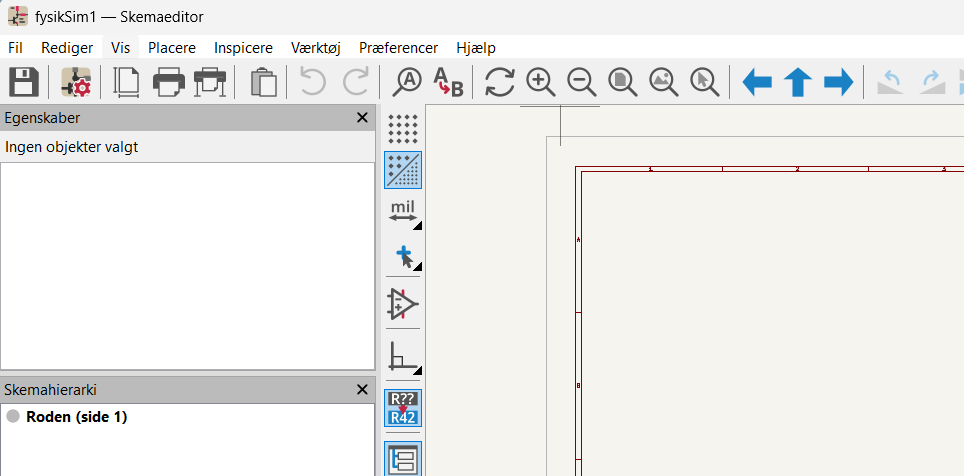
Task: Open page settings sheet icon
Action: (x=126, y=82)
